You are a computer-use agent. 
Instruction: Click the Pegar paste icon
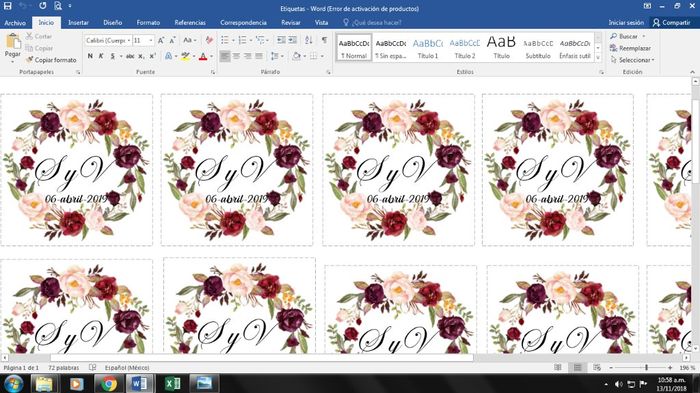point(13,42)
